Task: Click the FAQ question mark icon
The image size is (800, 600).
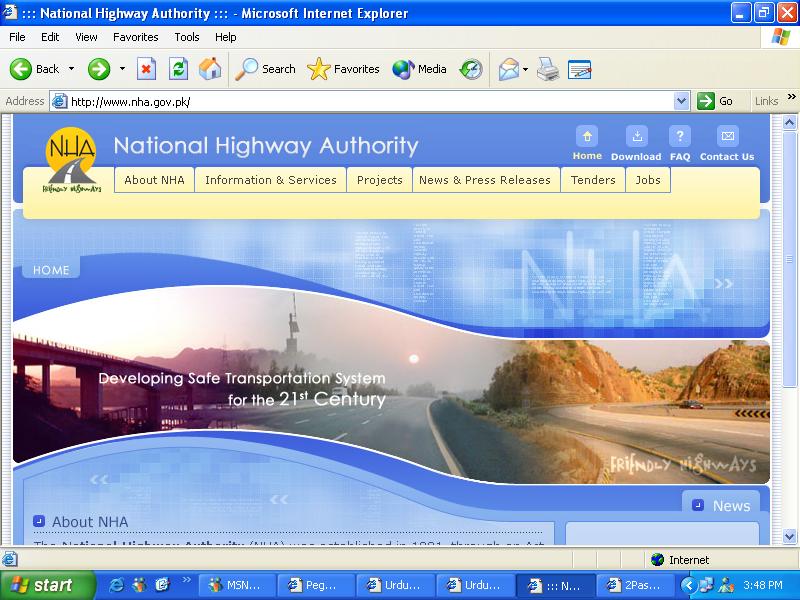Action: pyautogui.click(x=680, y=136)
